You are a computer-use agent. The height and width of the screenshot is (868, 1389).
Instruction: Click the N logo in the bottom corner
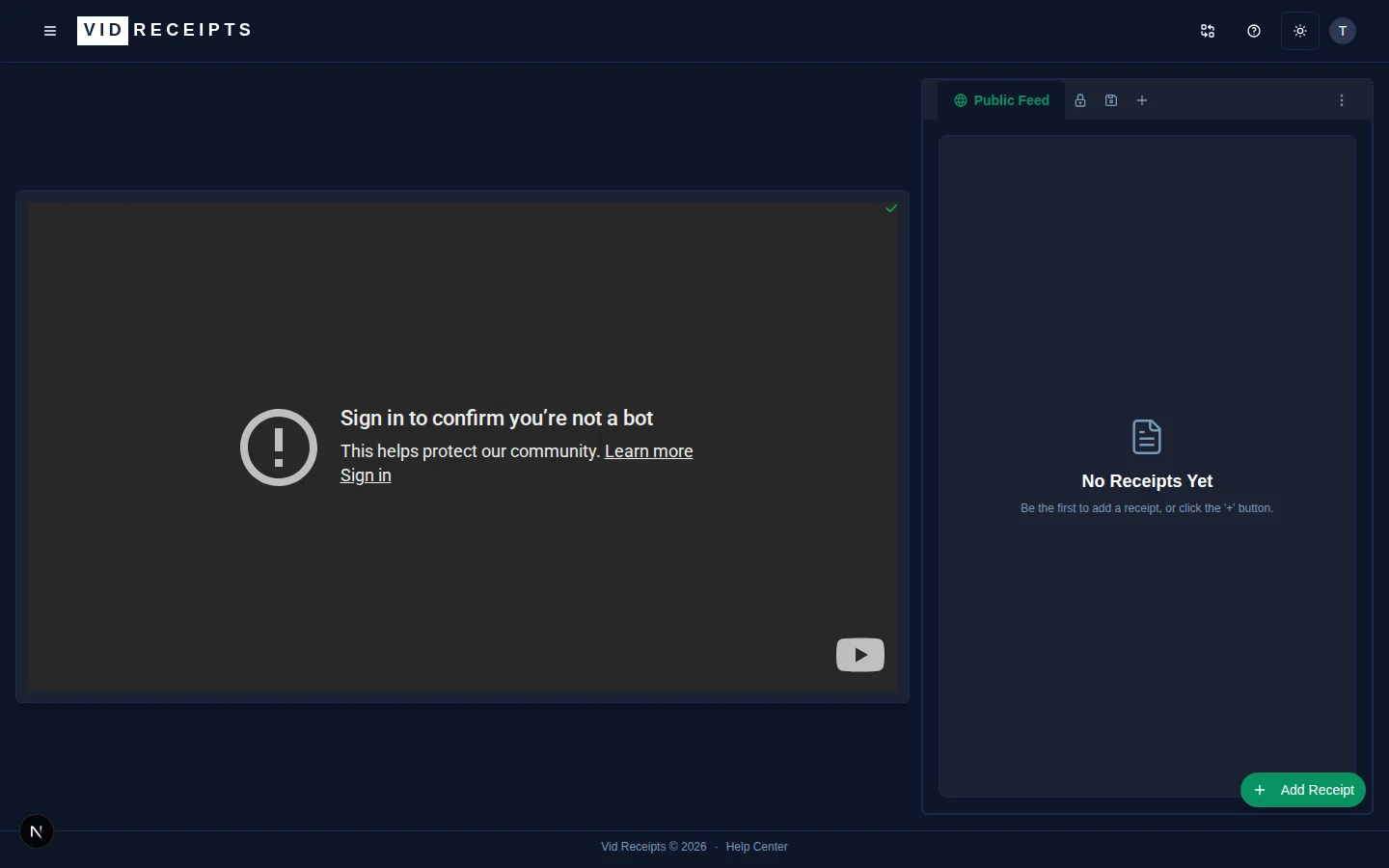[x=37, y=831]
